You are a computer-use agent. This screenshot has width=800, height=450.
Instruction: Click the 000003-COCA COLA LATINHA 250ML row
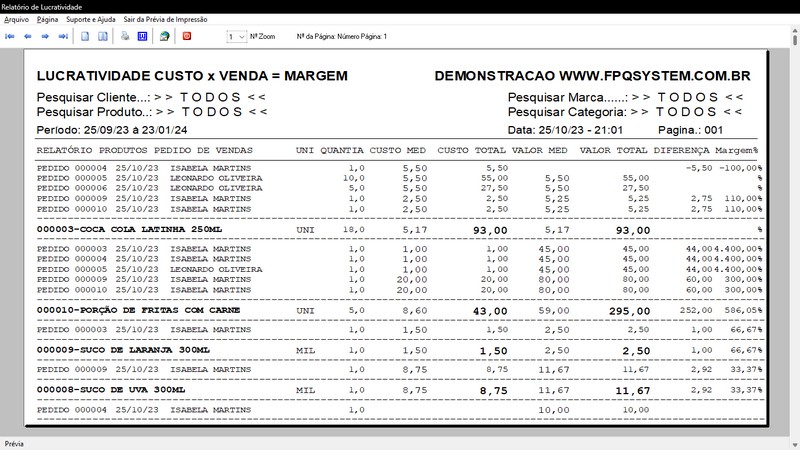pos(399,230)
